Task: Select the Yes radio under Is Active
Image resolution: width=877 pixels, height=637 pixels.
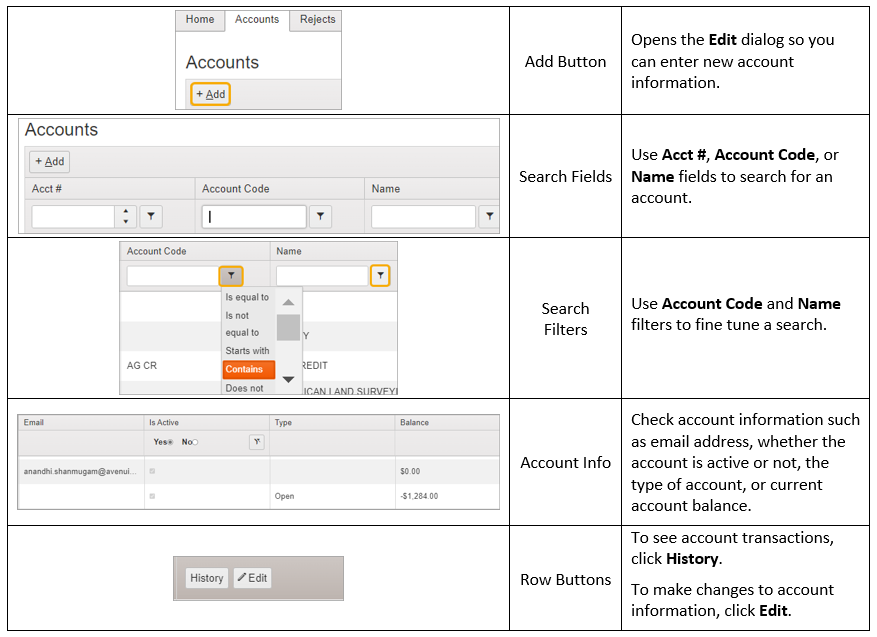Action: 173,442
